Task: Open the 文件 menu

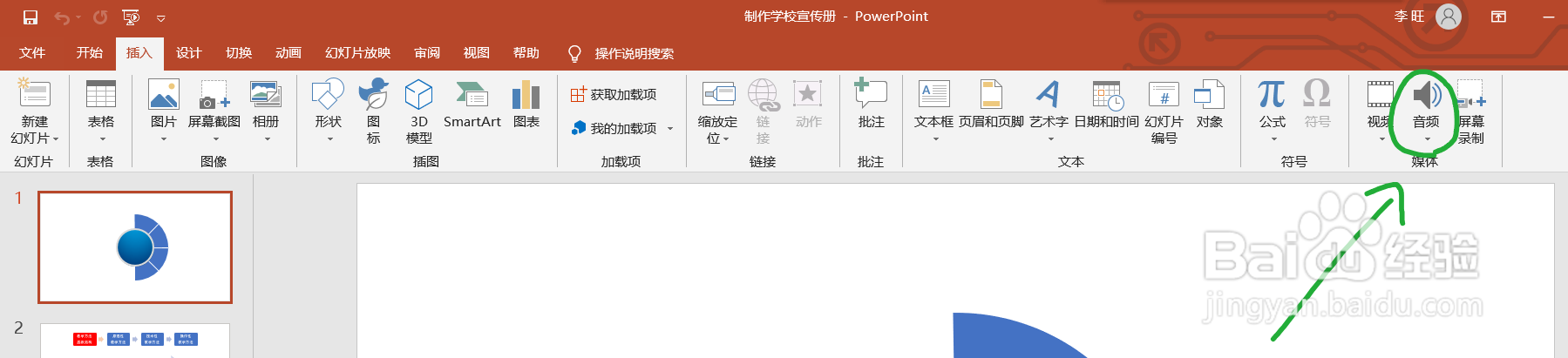Action: click(32, 53)
